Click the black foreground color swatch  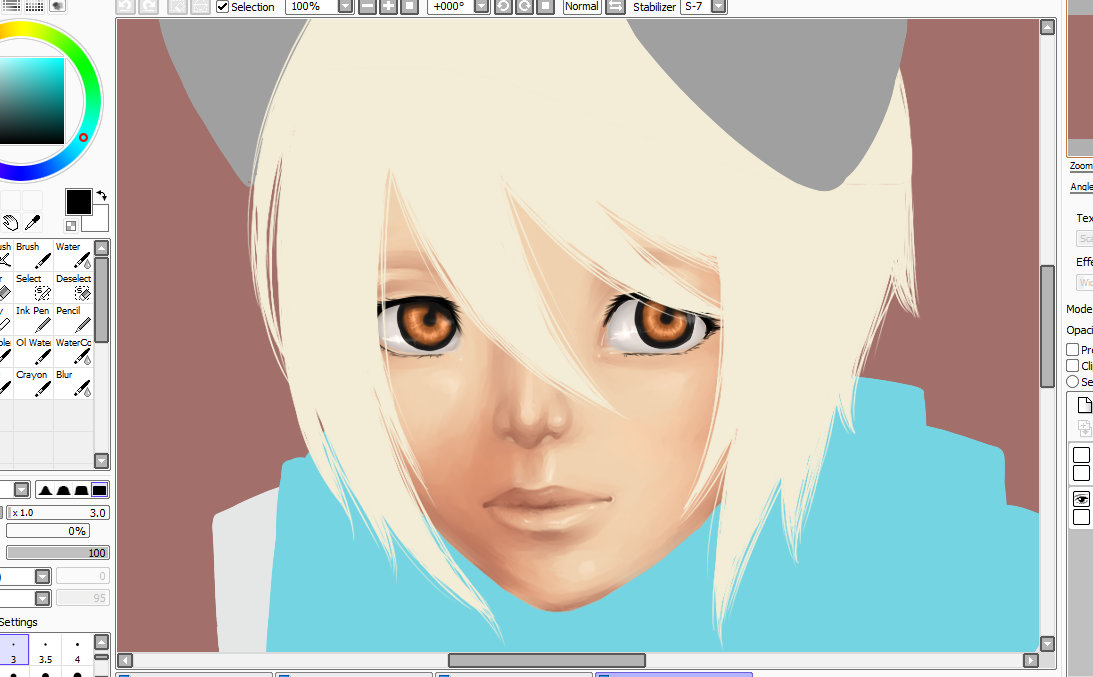click(78, 201)
